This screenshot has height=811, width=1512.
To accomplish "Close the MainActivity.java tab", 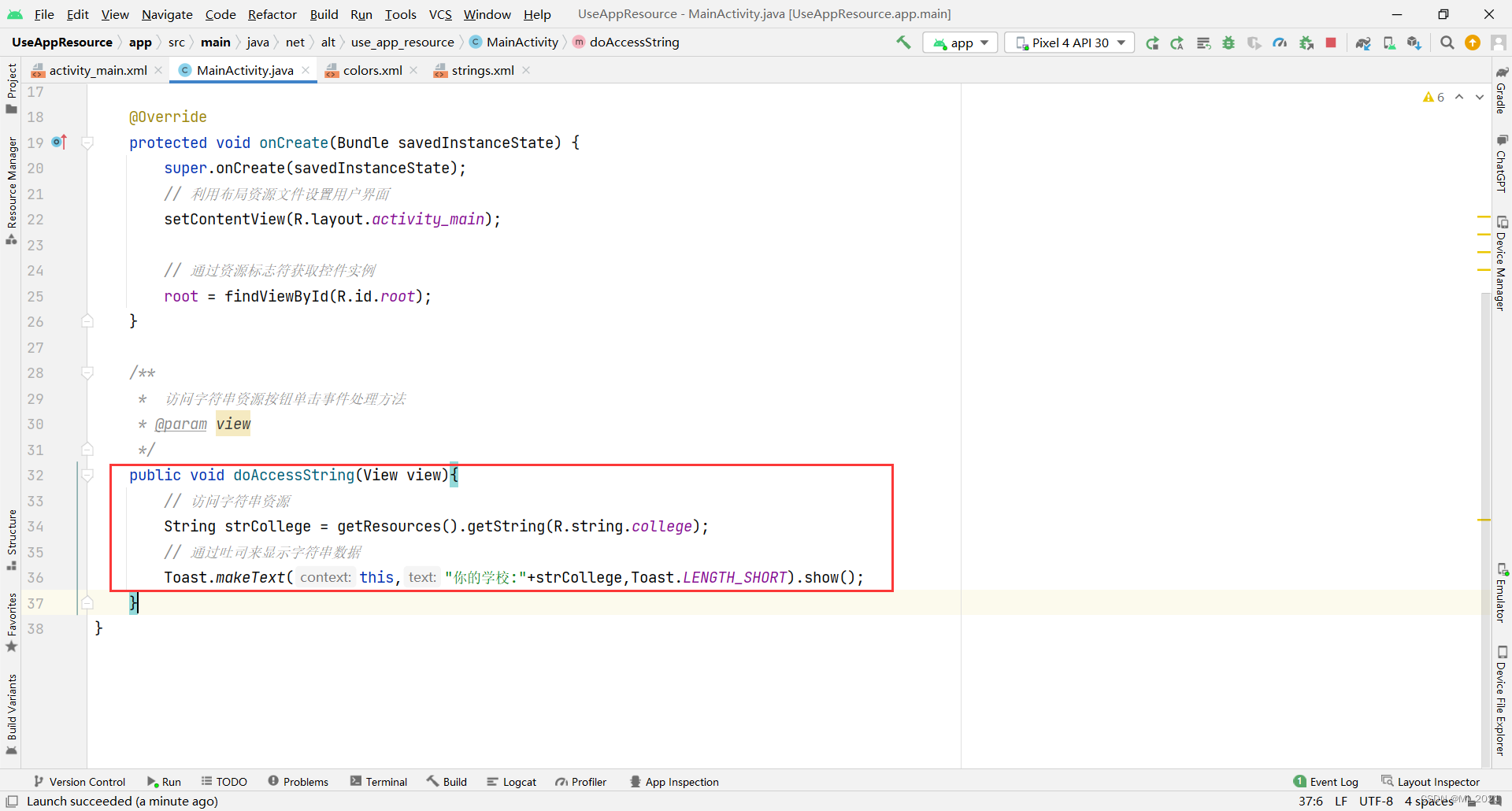I will click(x=306, y=70).
